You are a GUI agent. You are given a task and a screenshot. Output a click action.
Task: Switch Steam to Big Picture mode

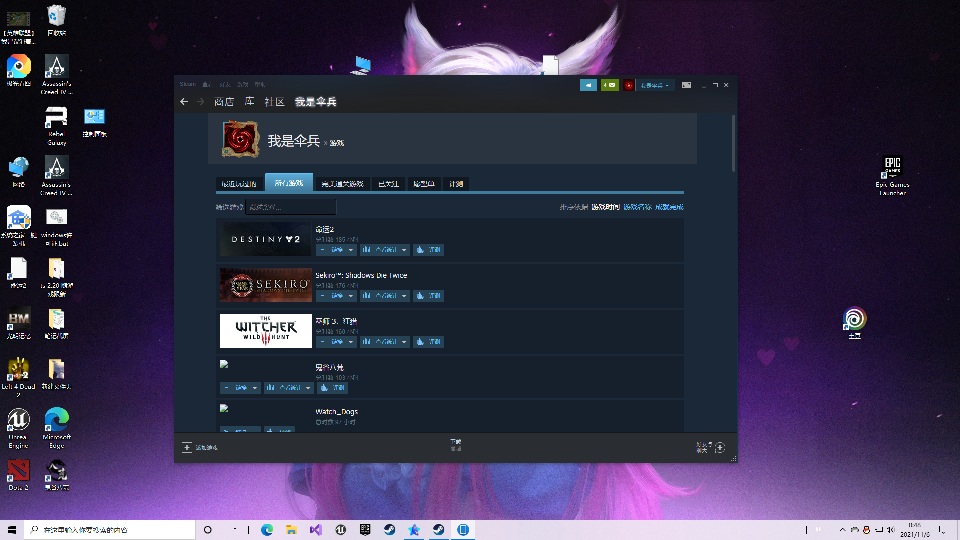tap(686, 85)
